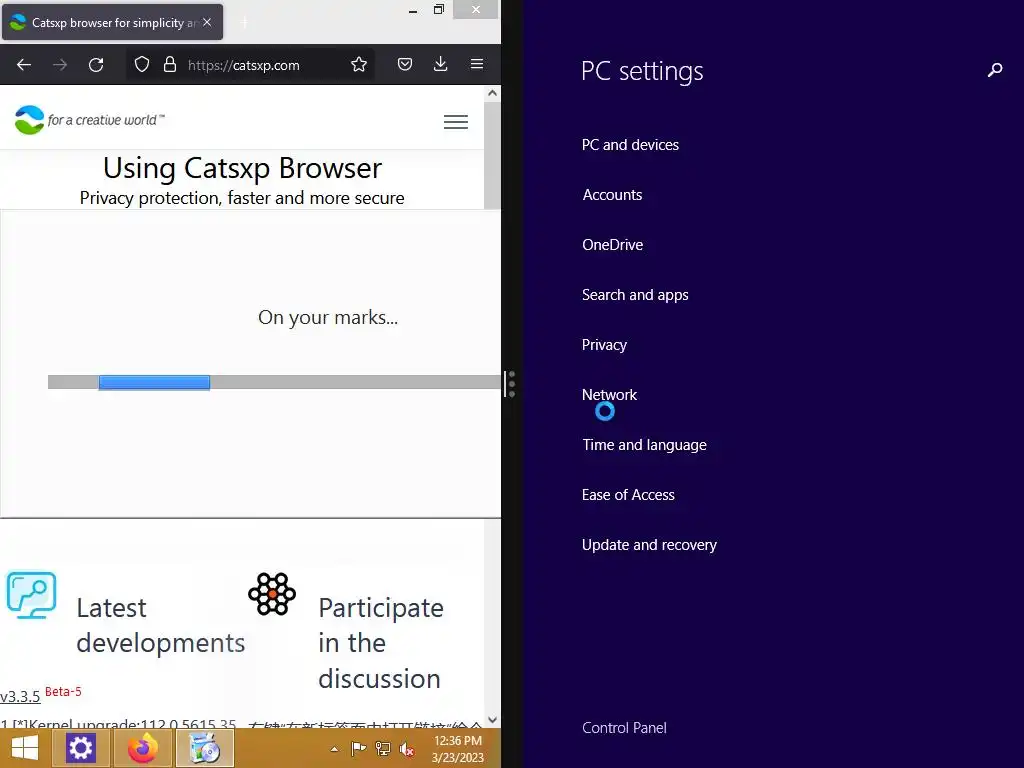Open Search and apps settings
1024x768 pixels.
pyautogui.click(x=635, y=295)
